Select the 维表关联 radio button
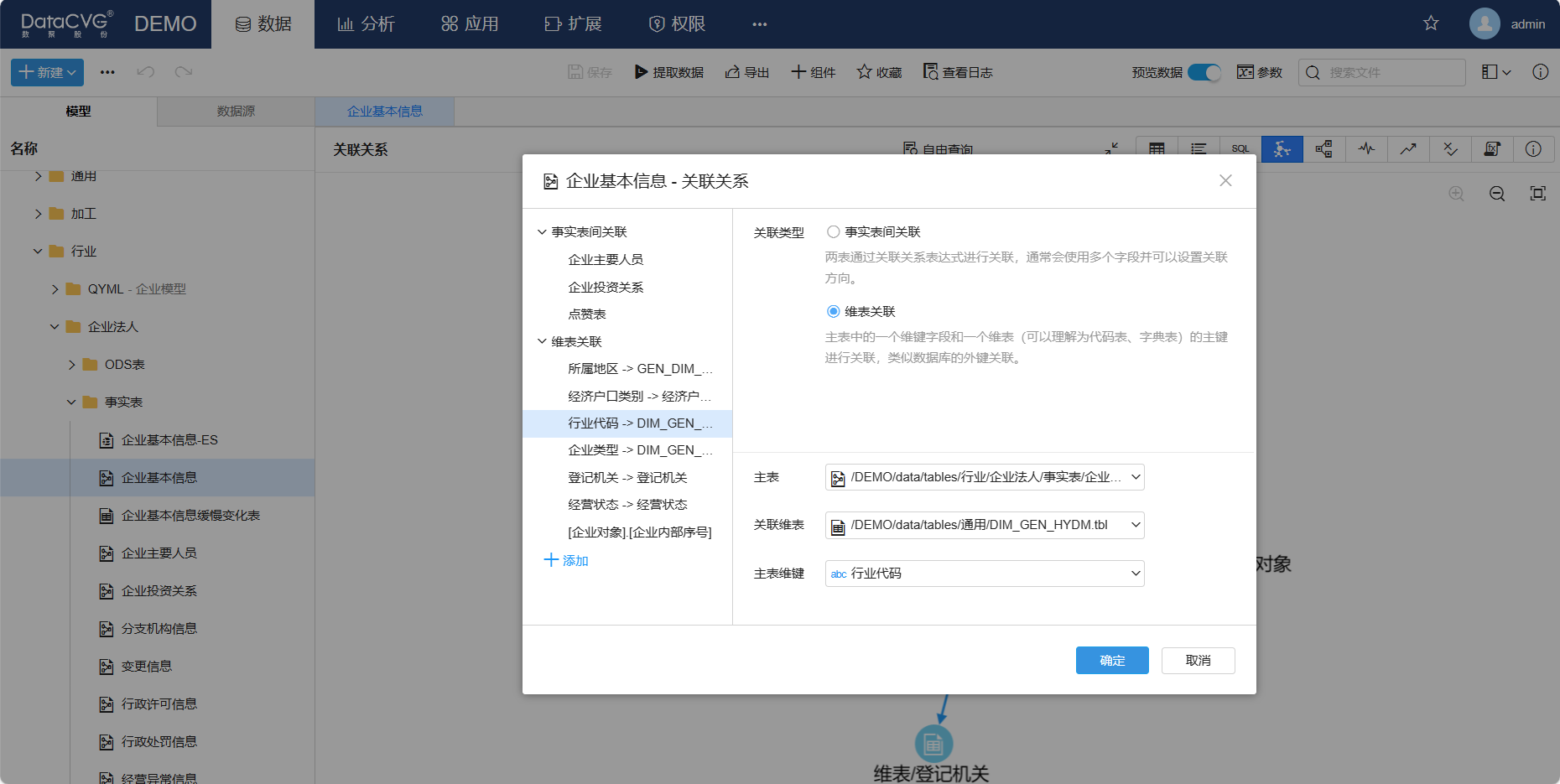This screenshot has height=784, width=1560. point(833,311)
